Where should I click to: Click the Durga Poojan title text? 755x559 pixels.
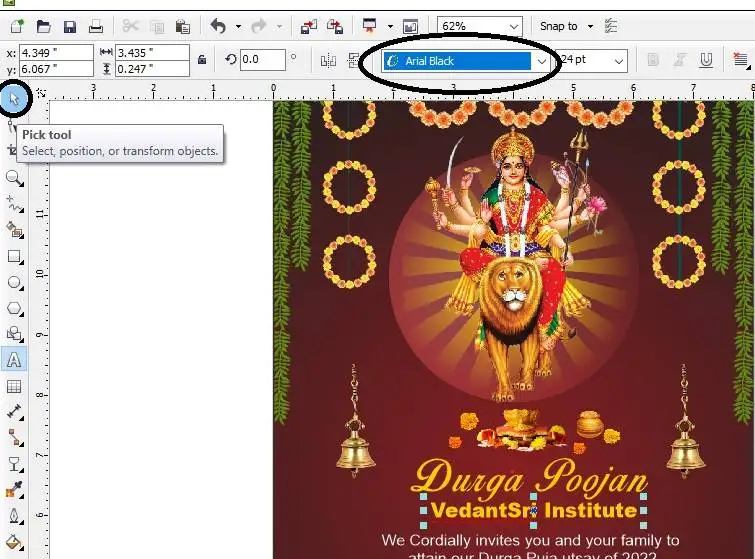pos(530,478)
